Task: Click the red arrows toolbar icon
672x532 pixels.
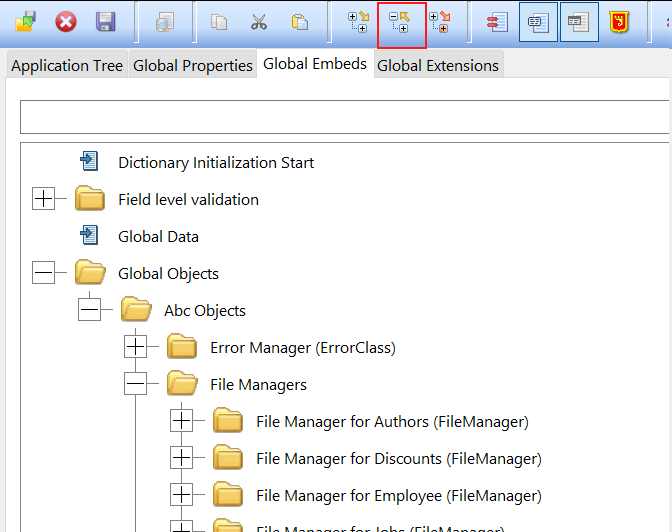Action: pyautogui.click(x=497, y=22)
